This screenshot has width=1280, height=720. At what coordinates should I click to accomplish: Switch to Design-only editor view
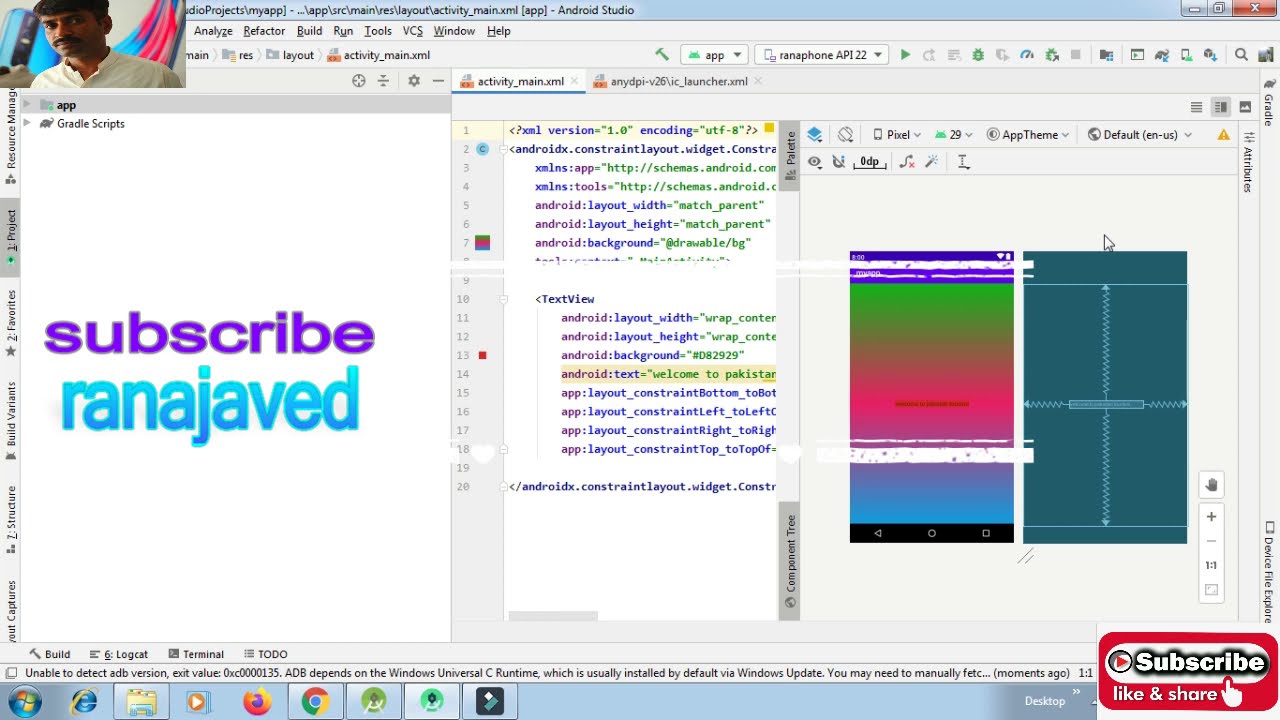(x=1245, y=107)
